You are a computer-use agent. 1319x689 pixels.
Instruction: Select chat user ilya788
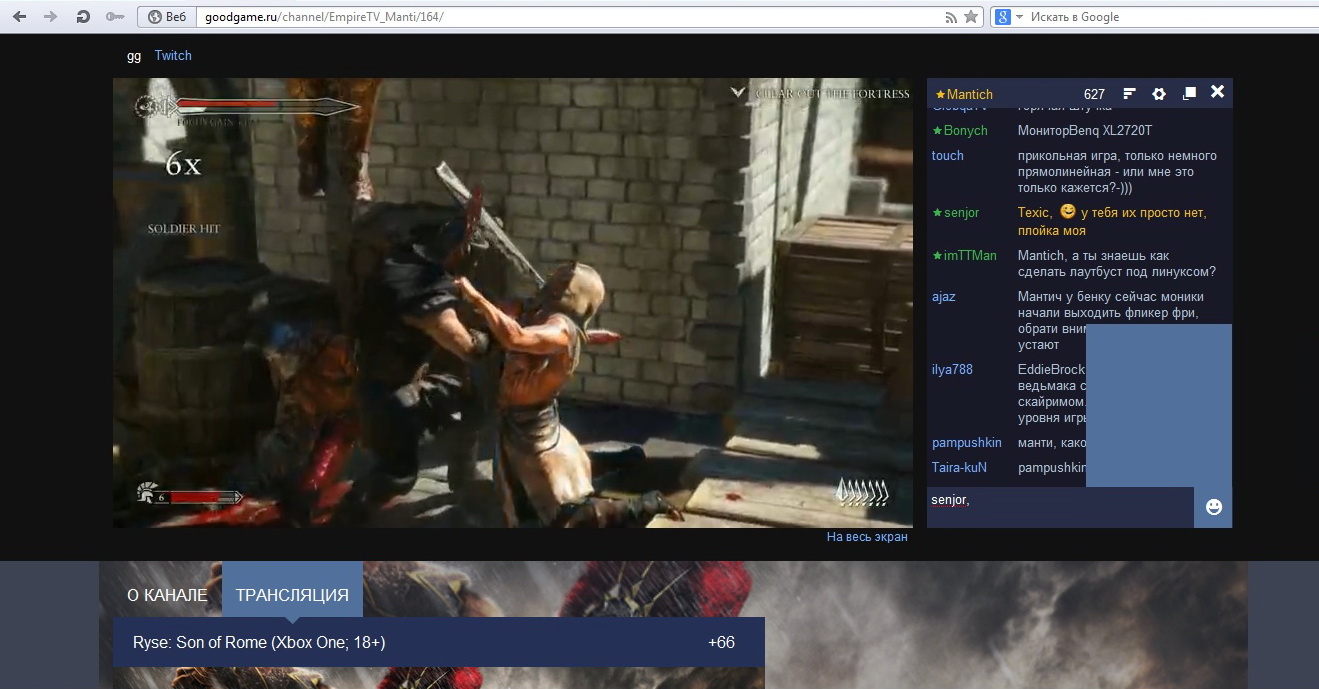(x=952, y=370)
